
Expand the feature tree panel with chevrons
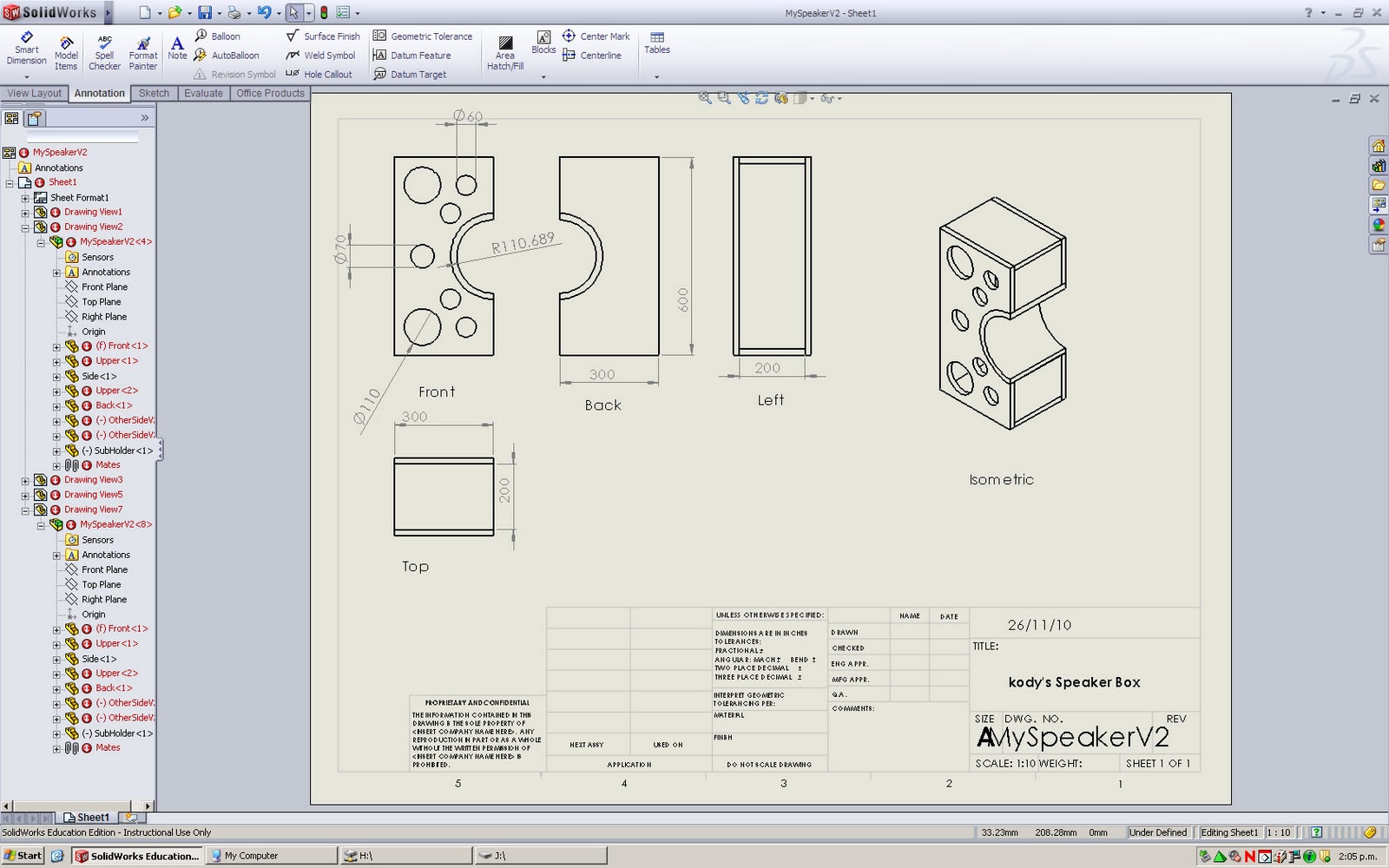(145, 118)
